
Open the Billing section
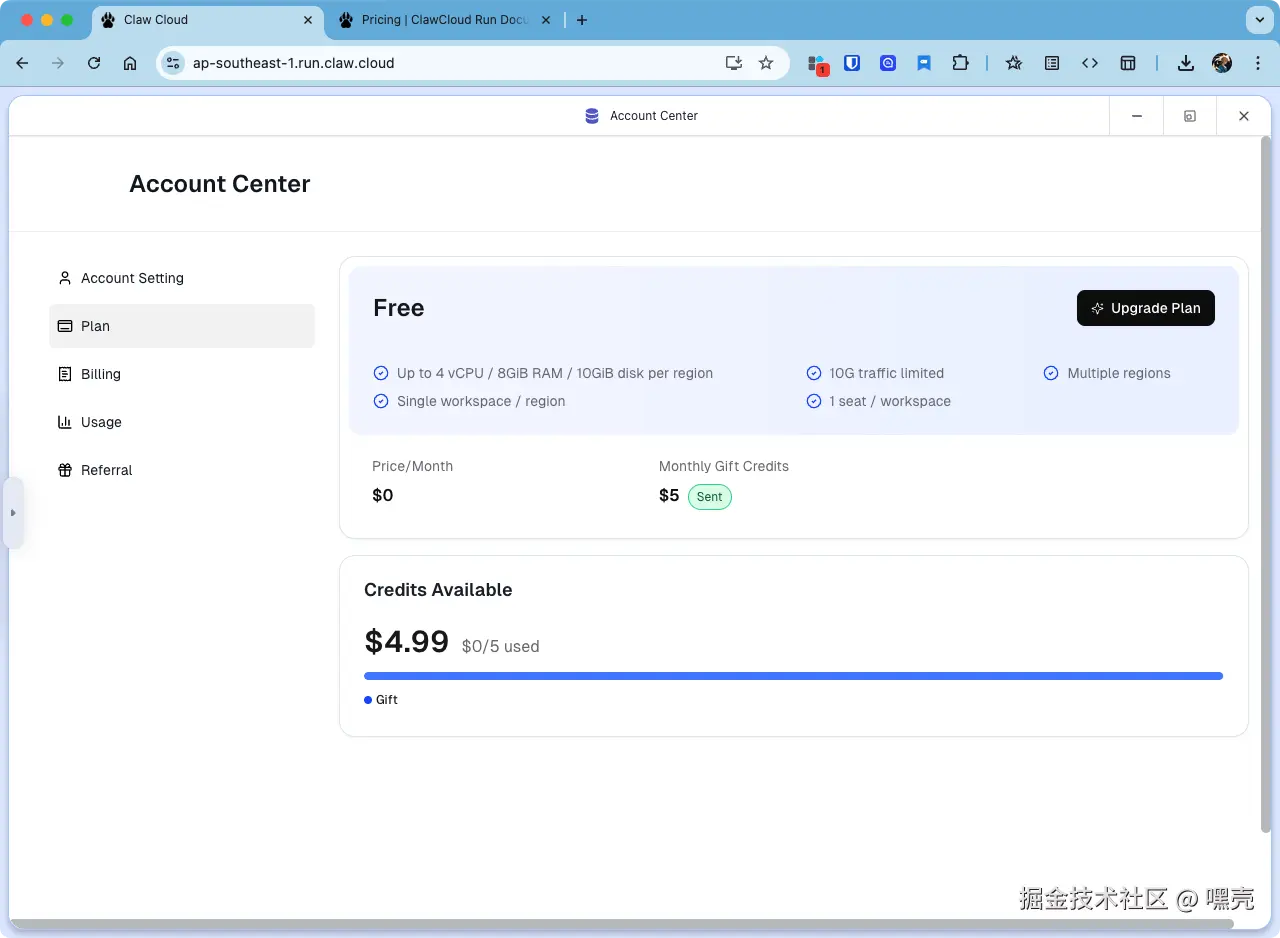coord(182,374)
